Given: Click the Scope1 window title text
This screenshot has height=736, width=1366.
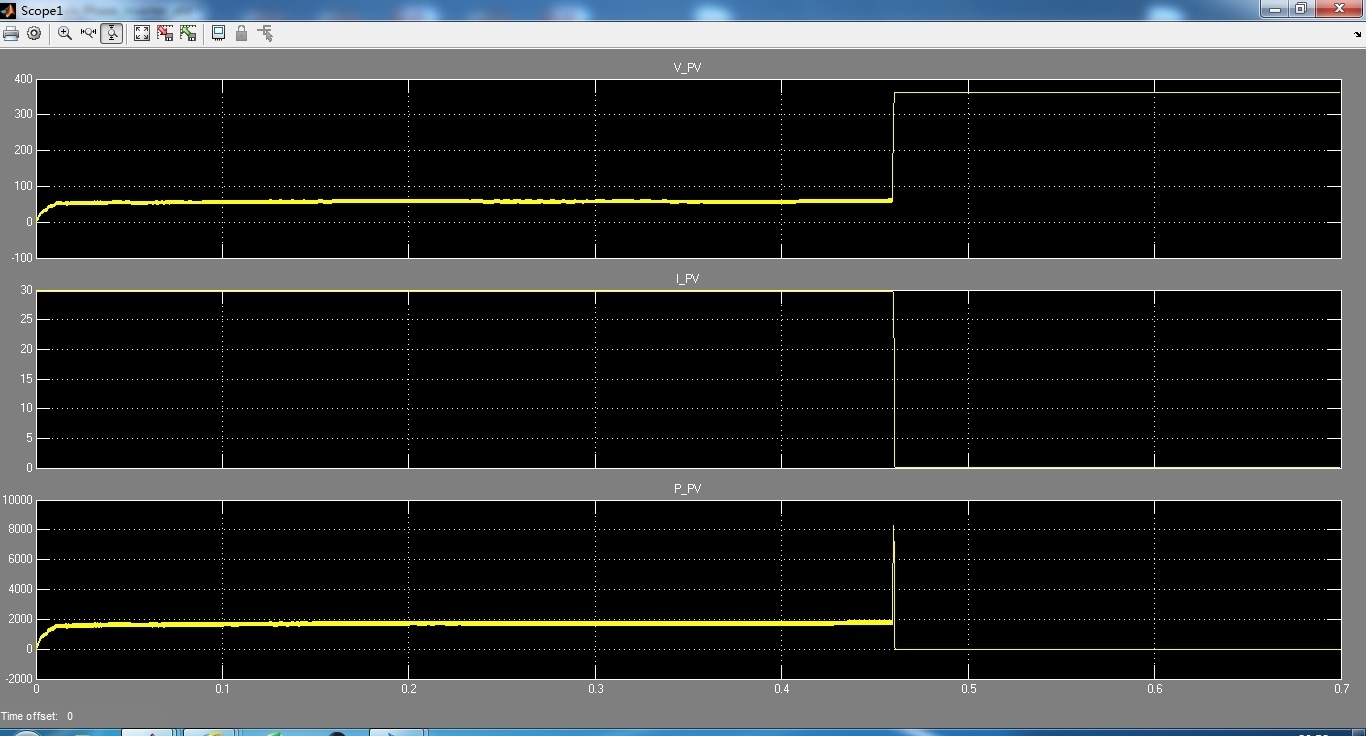Looking at the screenshot, I should 41,9.
